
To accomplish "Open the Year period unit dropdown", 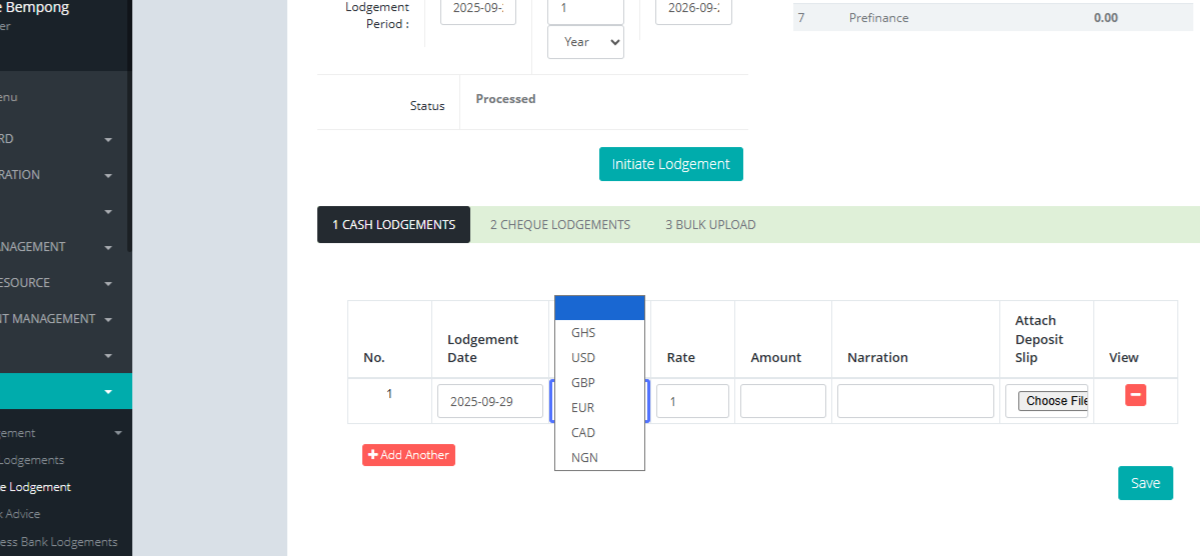I will [585, 42].
